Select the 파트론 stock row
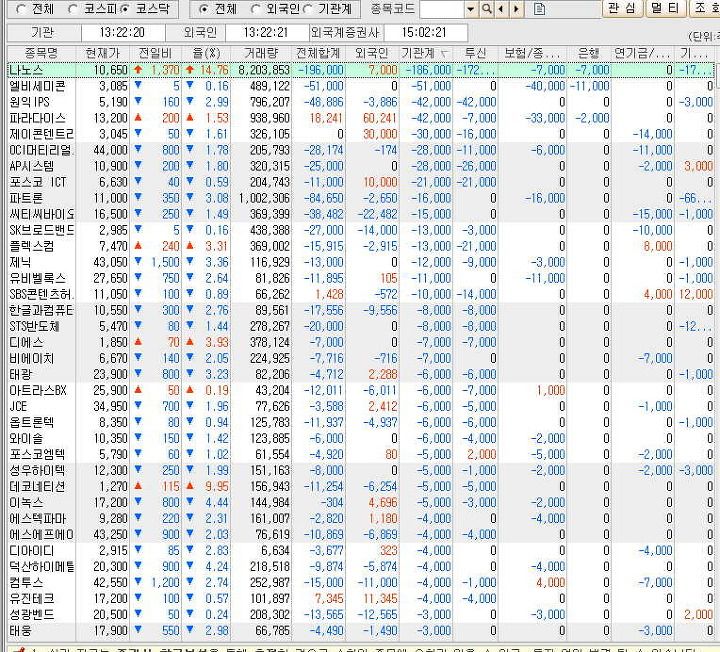Viewport: 720px width, 652px height. click(x=361, y=198)
